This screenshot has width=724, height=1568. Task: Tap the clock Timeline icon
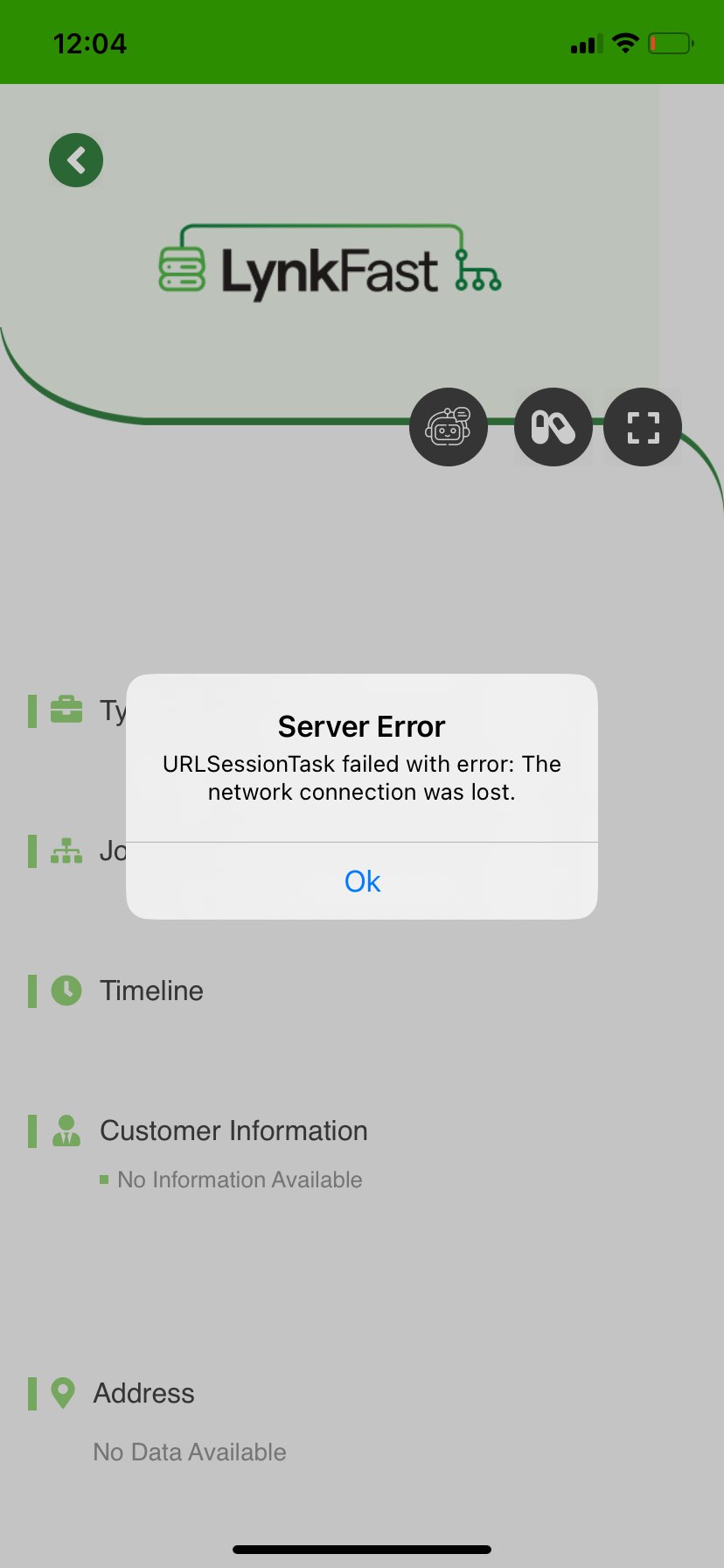tap(66, 990)
